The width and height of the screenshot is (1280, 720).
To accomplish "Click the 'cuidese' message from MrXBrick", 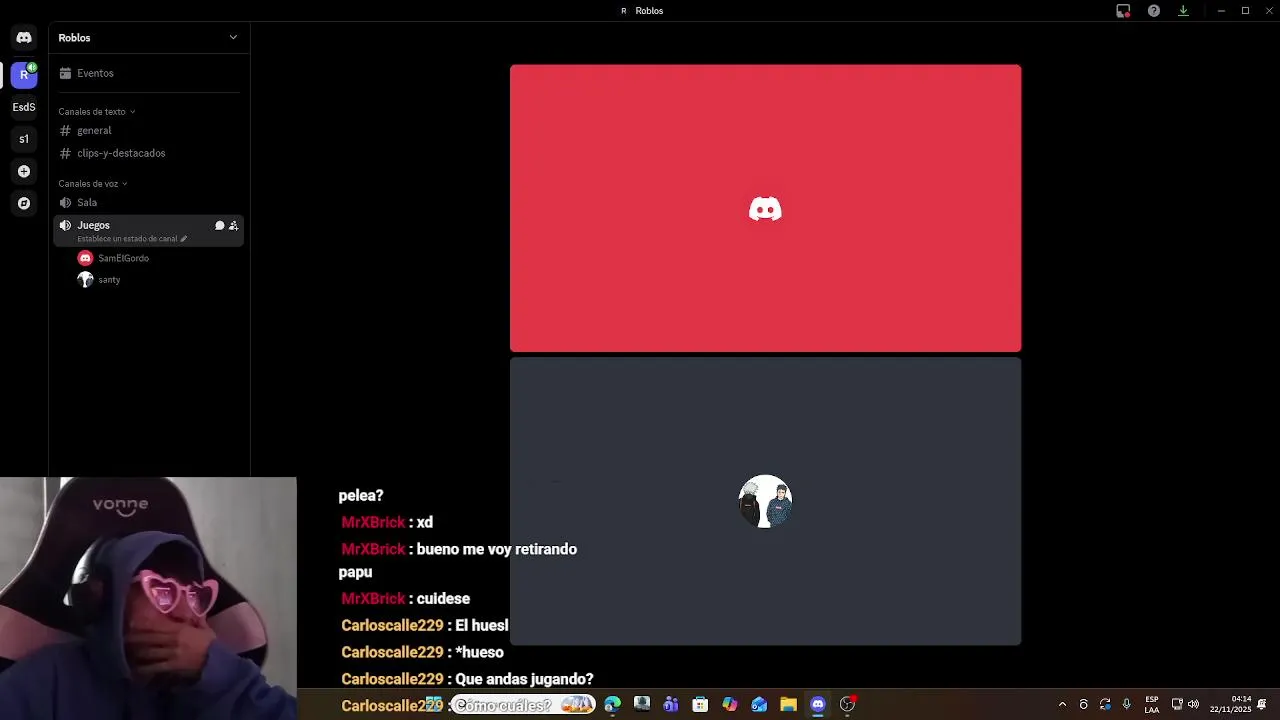I will click(x=405, y=598).
